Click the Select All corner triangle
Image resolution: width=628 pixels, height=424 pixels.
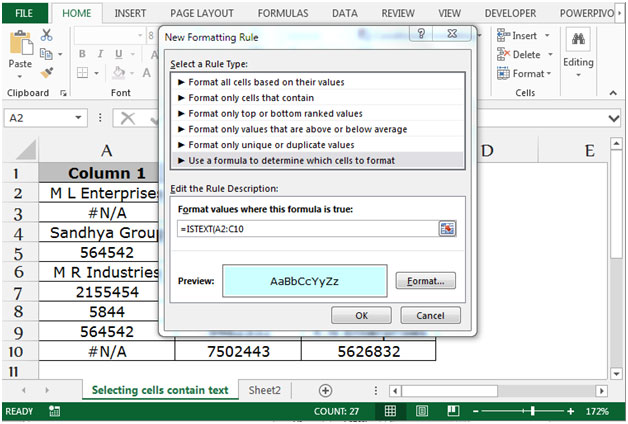point(26,150)
